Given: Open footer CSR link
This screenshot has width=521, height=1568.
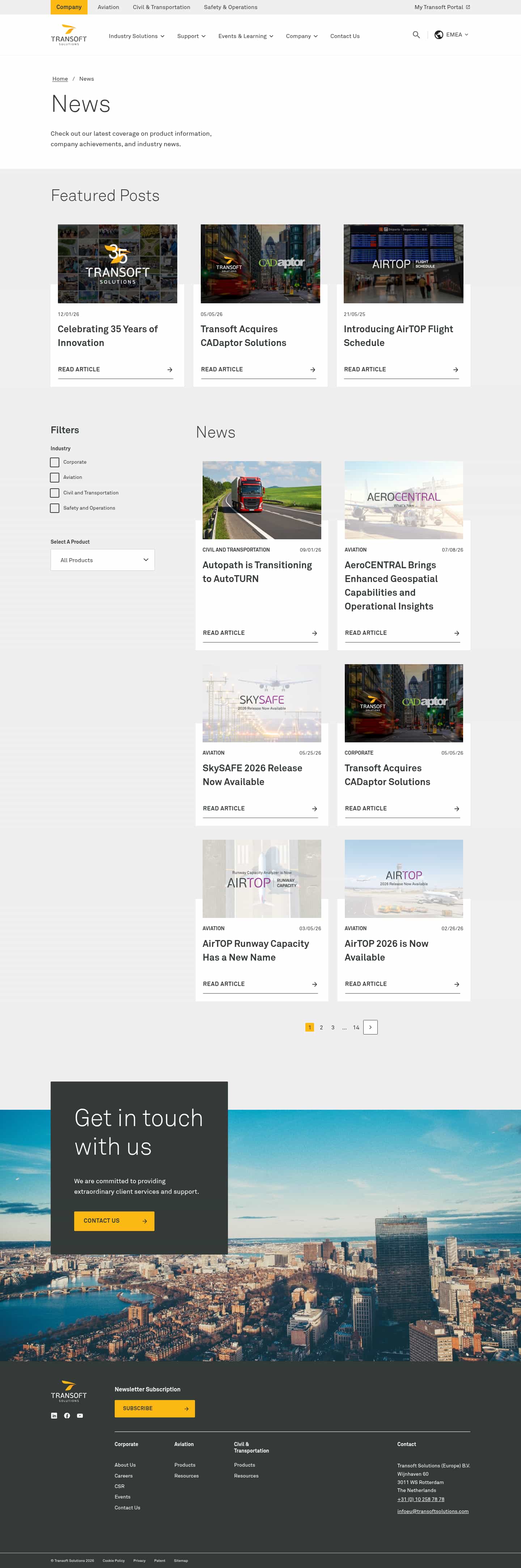Looking at the screenshot, I should click(x=119, y=1486).
